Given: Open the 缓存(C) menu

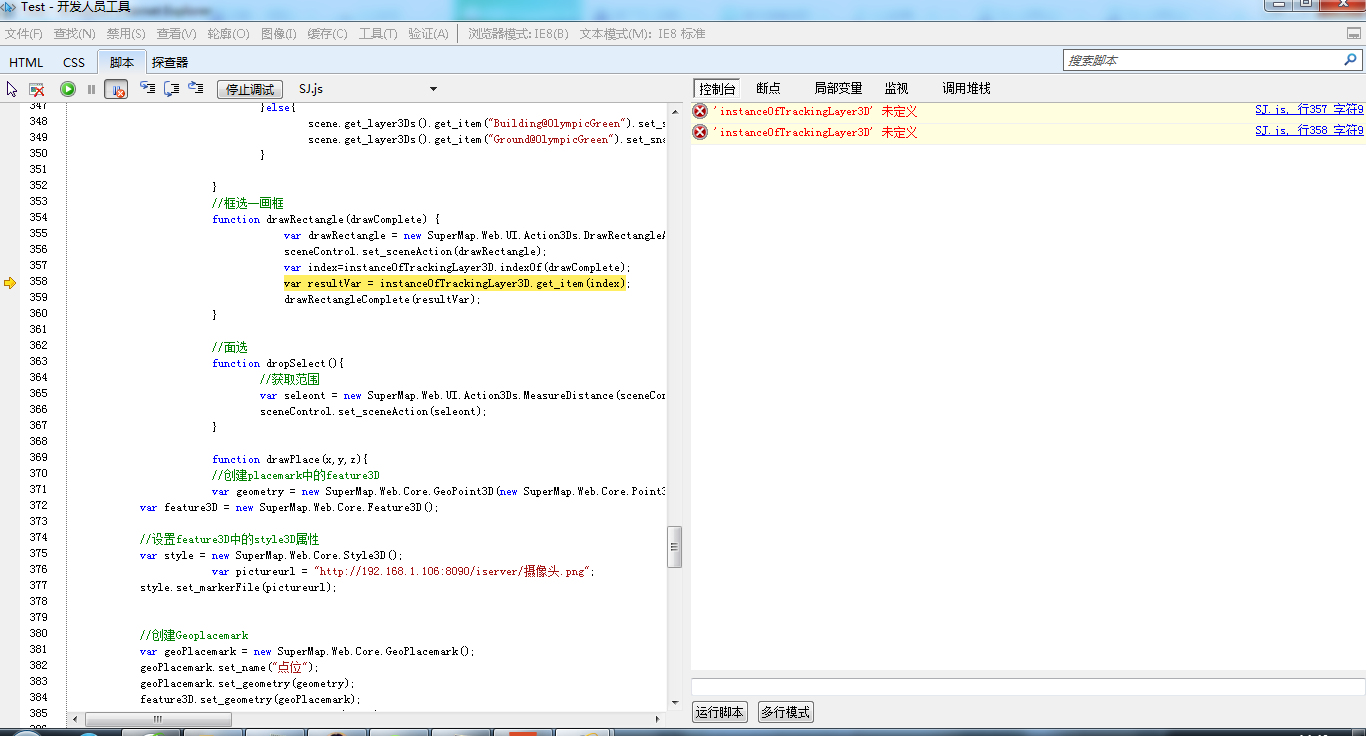Looking at the screenshot, I should point(327,34).
